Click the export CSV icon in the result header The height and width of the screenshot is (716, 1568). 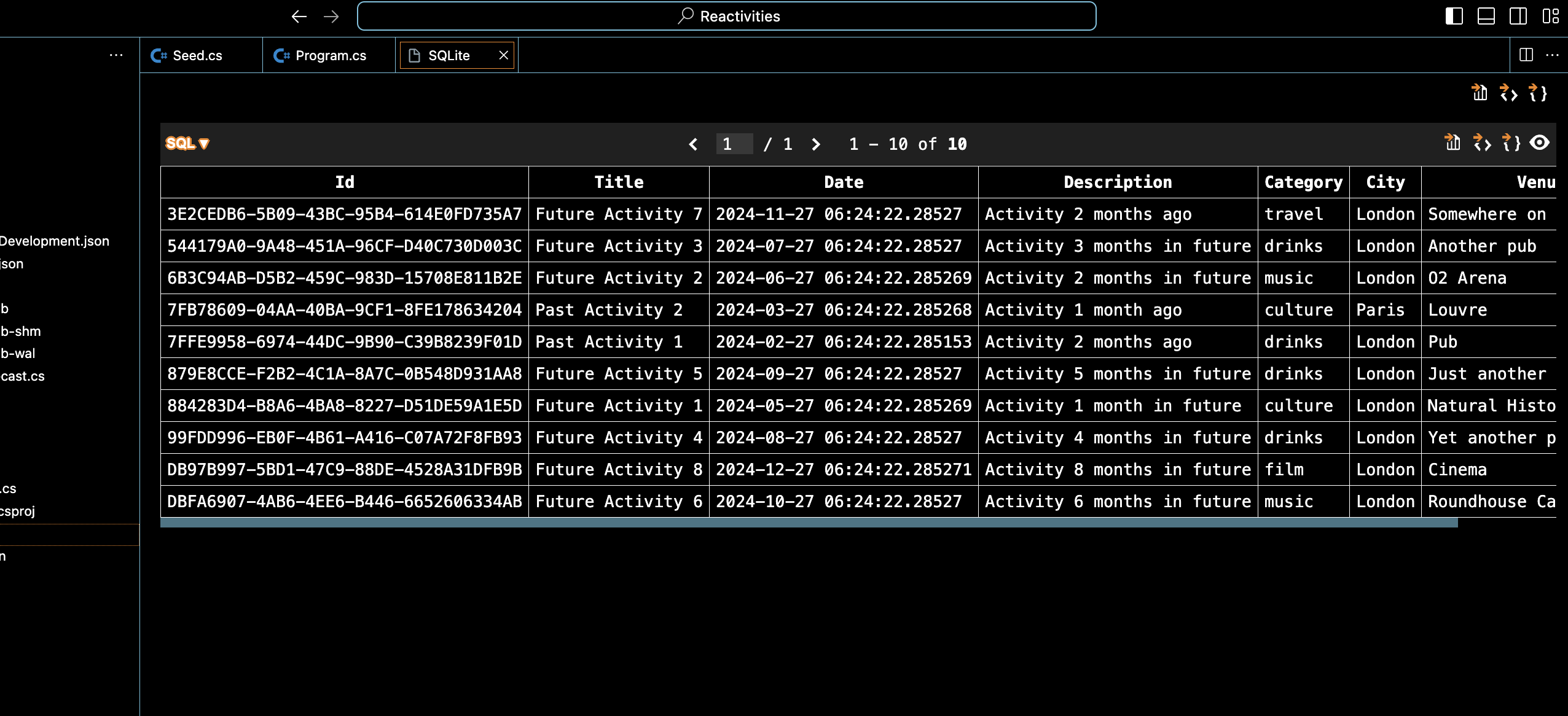[x=1452, y=143]
